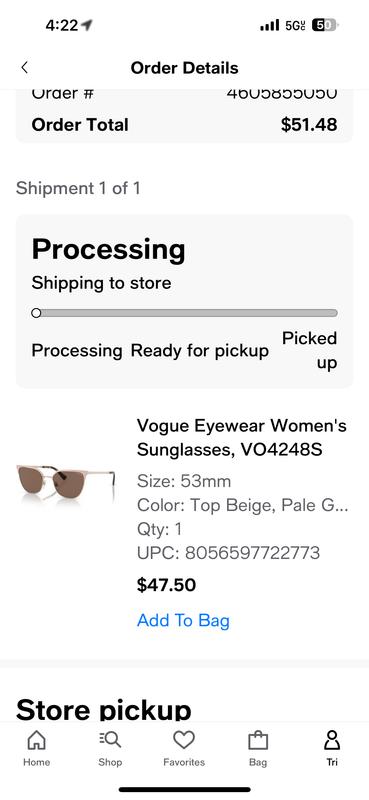
Task: Open the Shop search icon
Action: (110, 740)
